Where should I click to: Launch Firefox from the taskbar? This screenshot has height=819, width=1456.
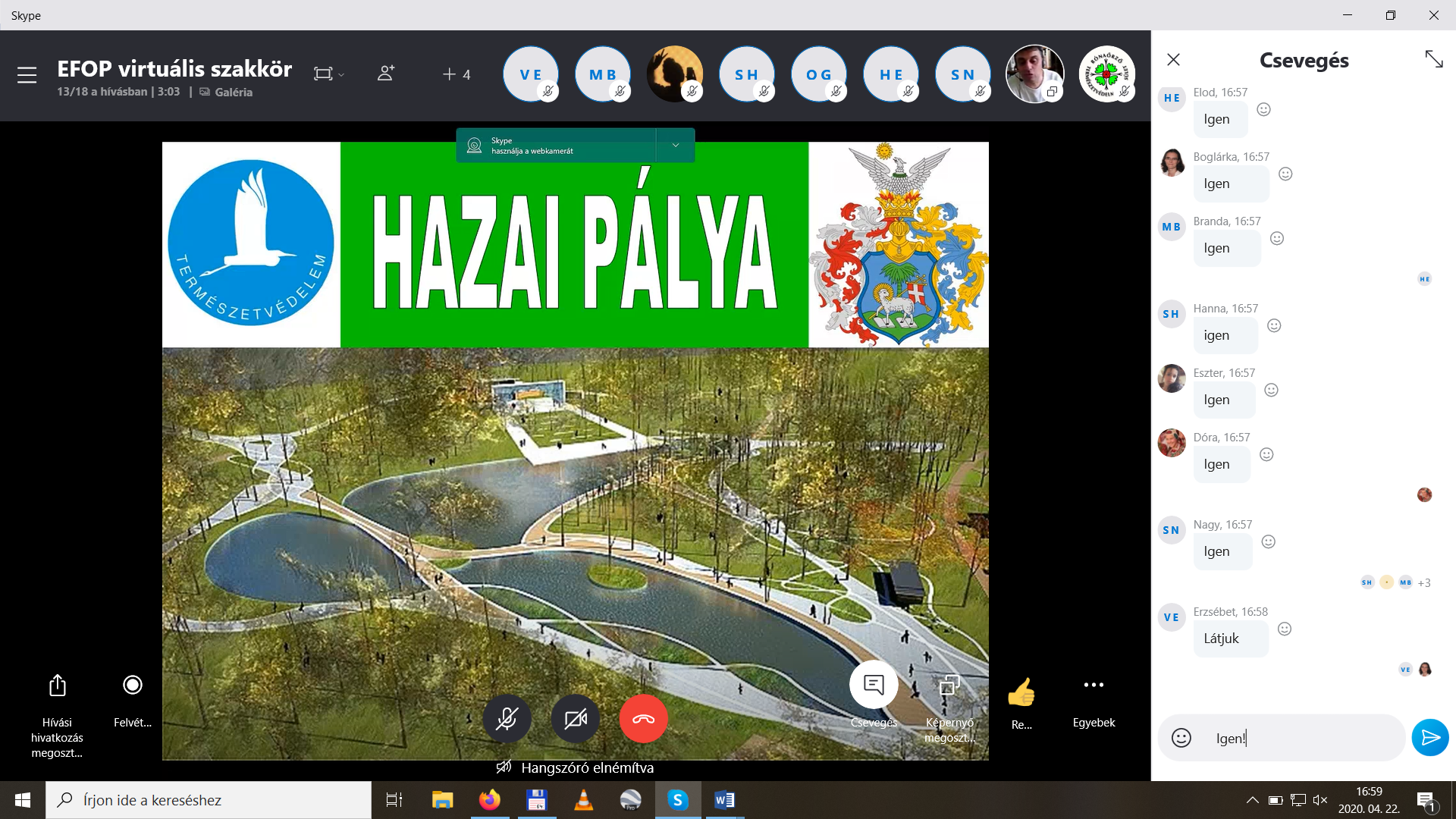[490, 800]
